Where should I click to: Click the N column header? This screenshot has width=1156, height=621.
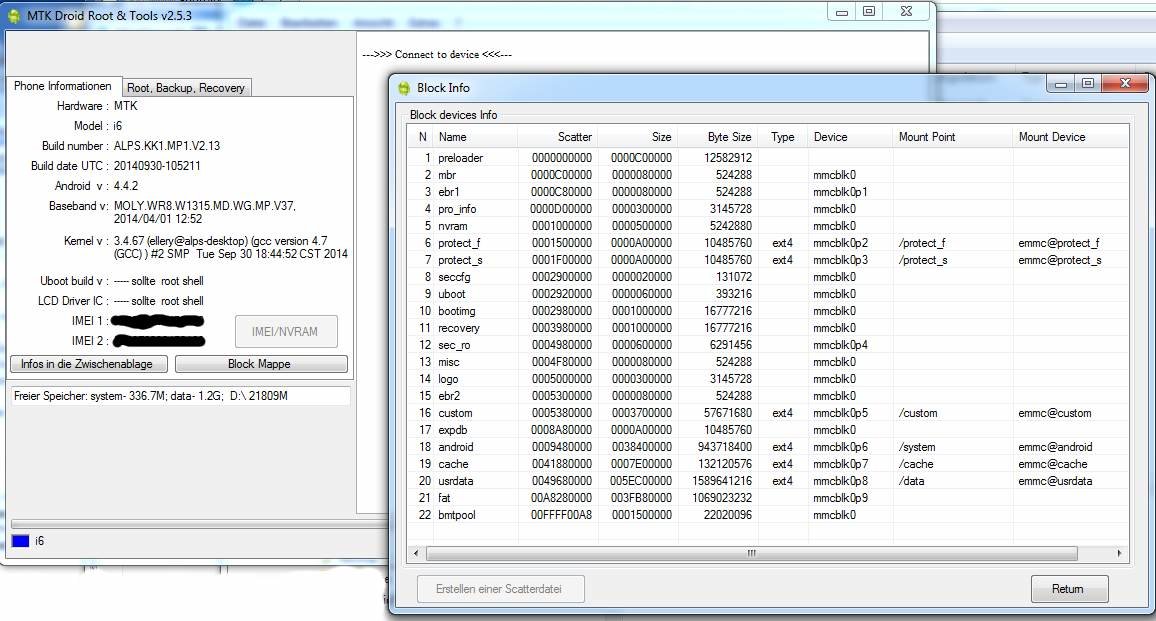(421, 137)
